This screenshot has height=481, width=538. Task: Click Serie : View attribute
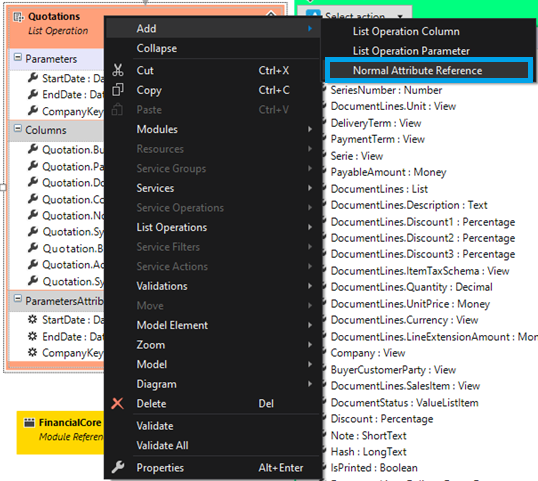click(x=356, y=156)
